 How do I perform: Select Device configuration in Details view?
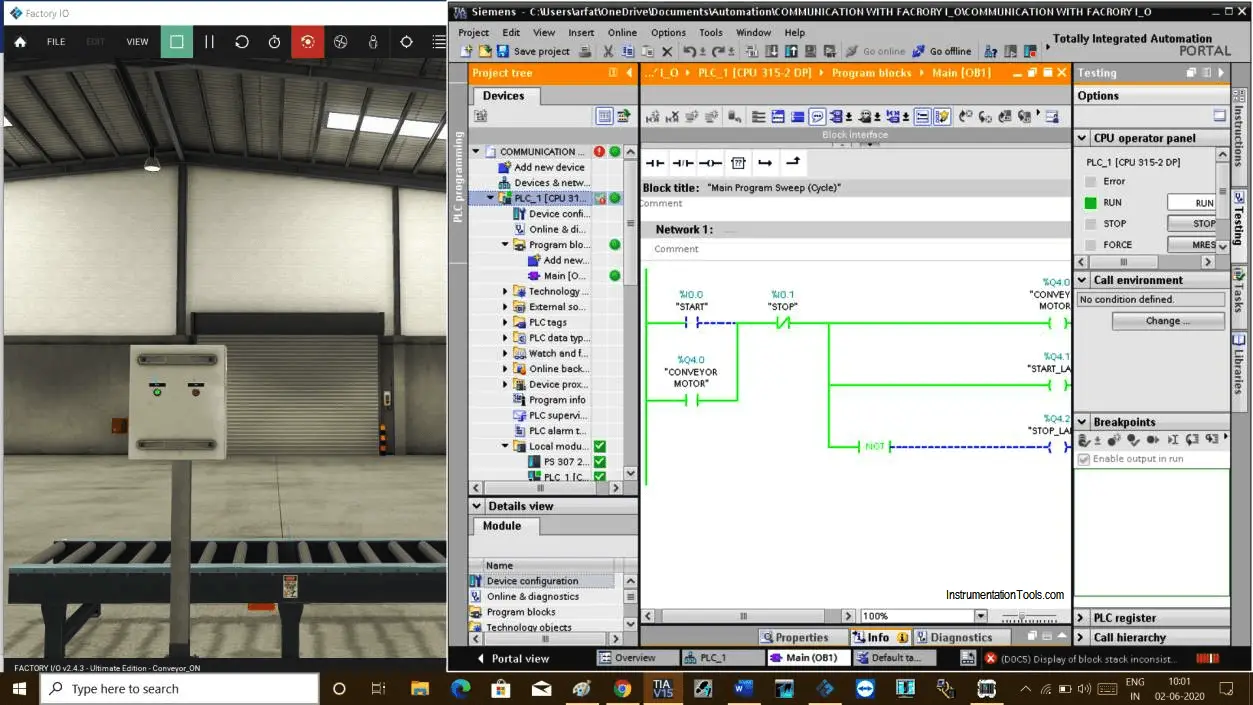click(532, 581)
